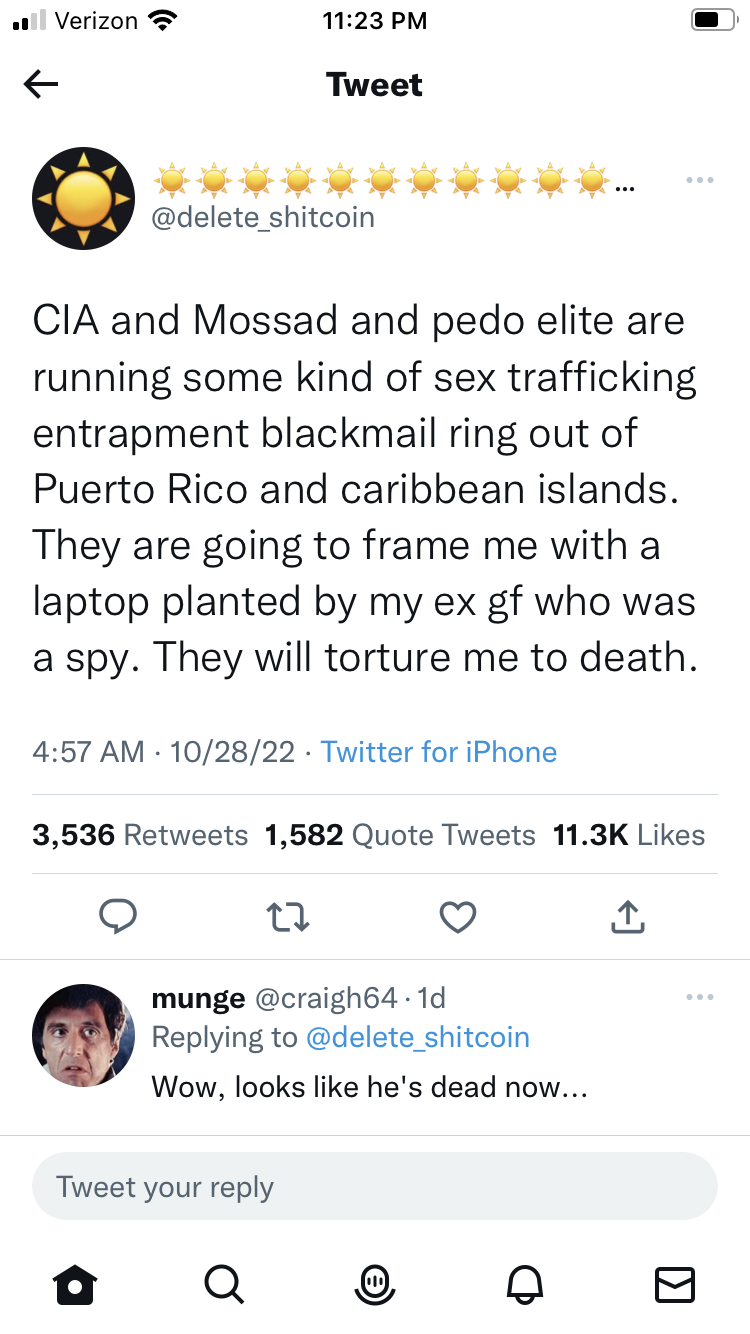Viewport: 750px width, 1334px height.
Task: Open the Spaces microphone tab
Action: [x=375, y=1283]
